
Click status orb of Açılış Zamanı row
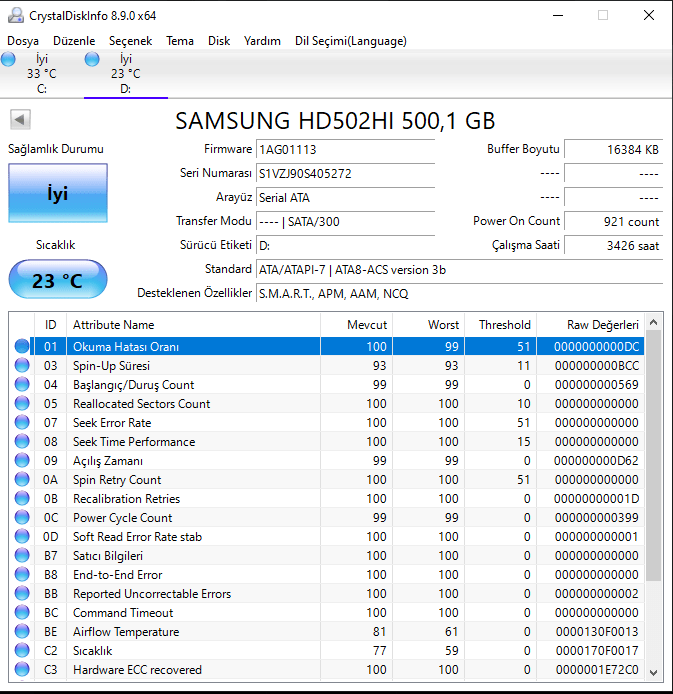(x=22, y=460)
